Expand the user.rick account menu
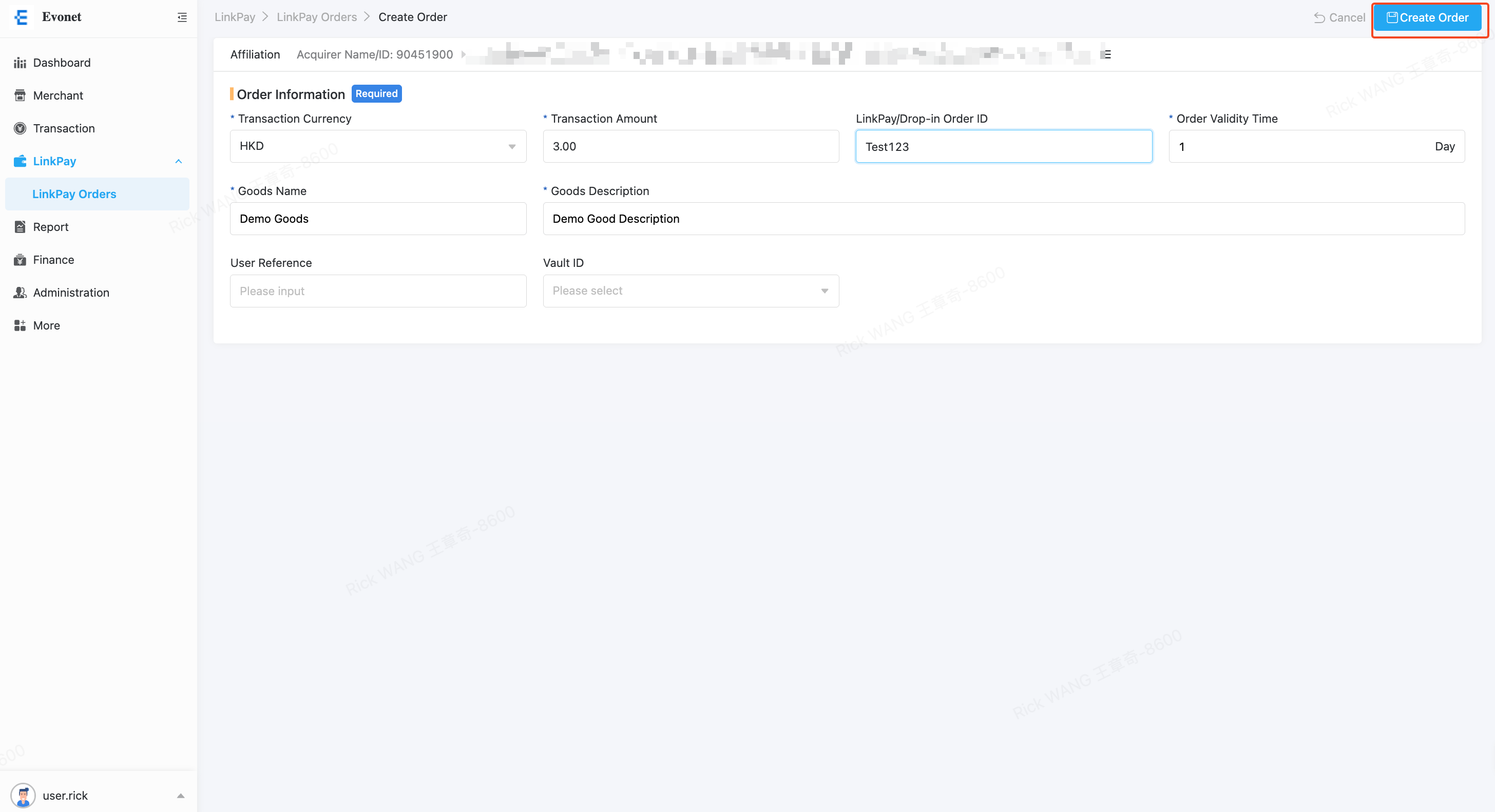The height and width of the screenshot is (812, 1495). [181, 795]
